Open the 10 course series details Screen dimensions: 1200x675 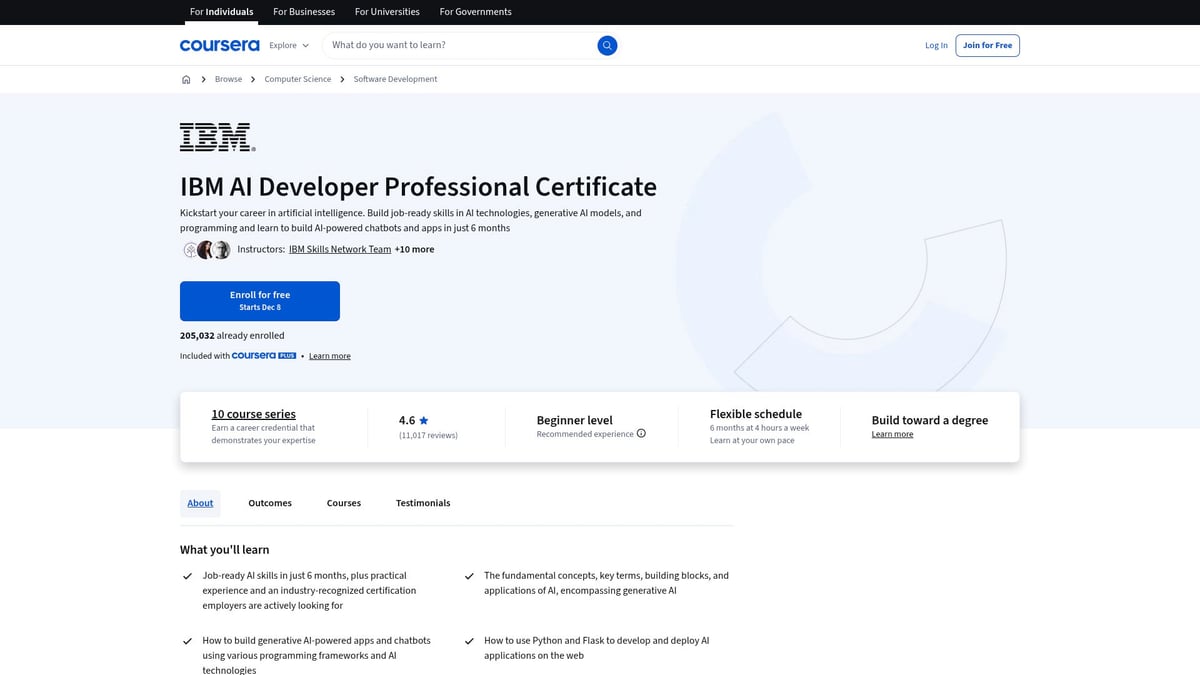click(x=253, y=414)
